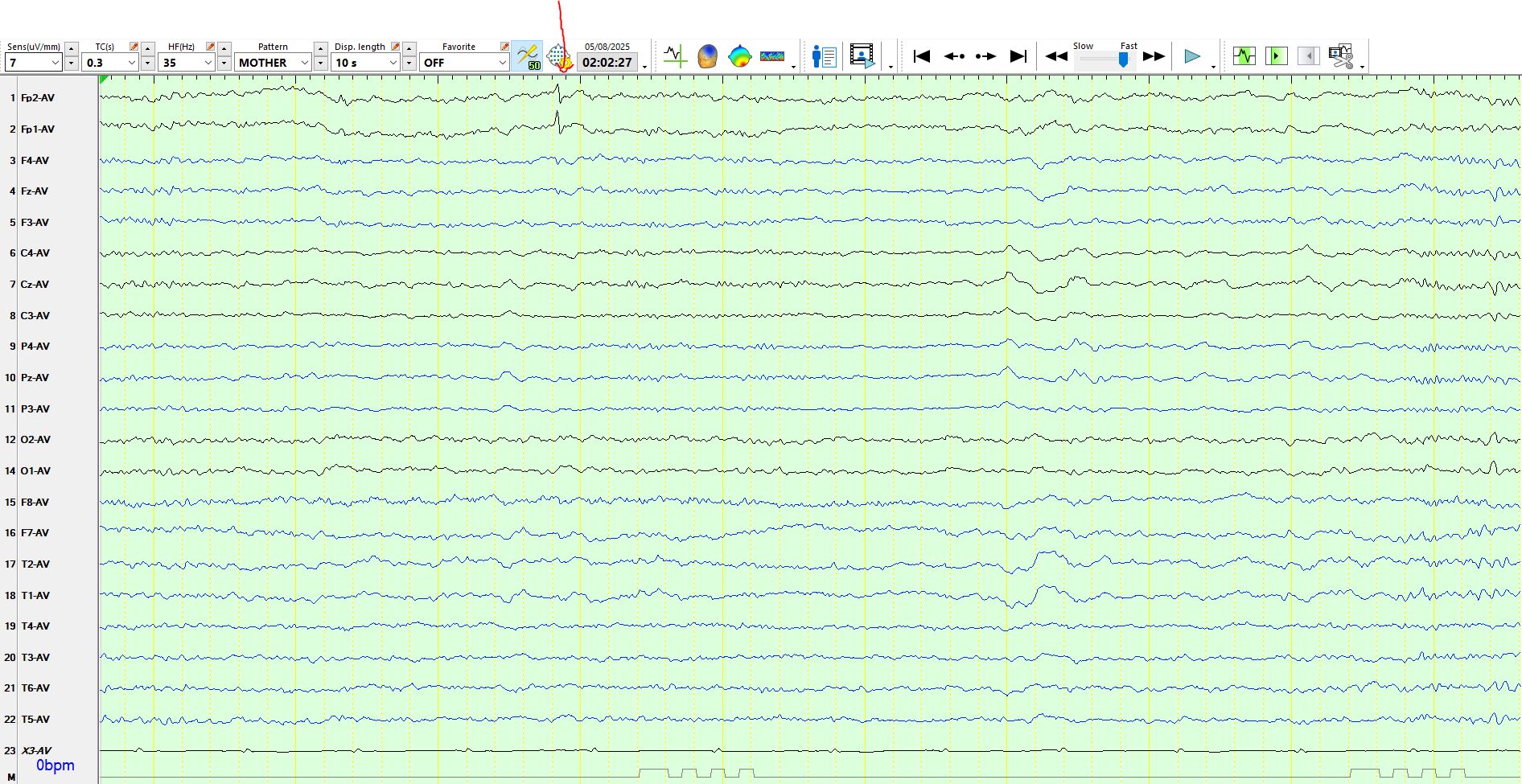Click the gray previous-page icon

click(x=1309, y=56)
